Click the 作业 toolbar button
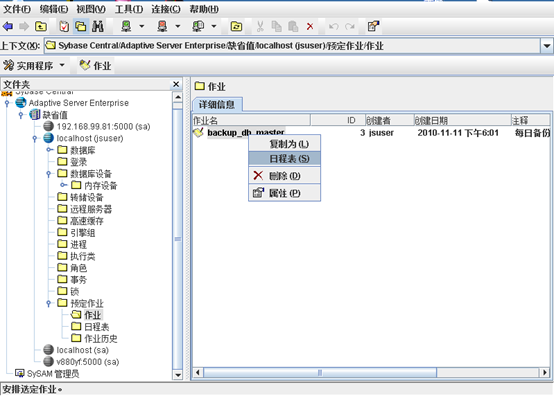The width and height of the screenshot is (554, 396). pos(95,65)
